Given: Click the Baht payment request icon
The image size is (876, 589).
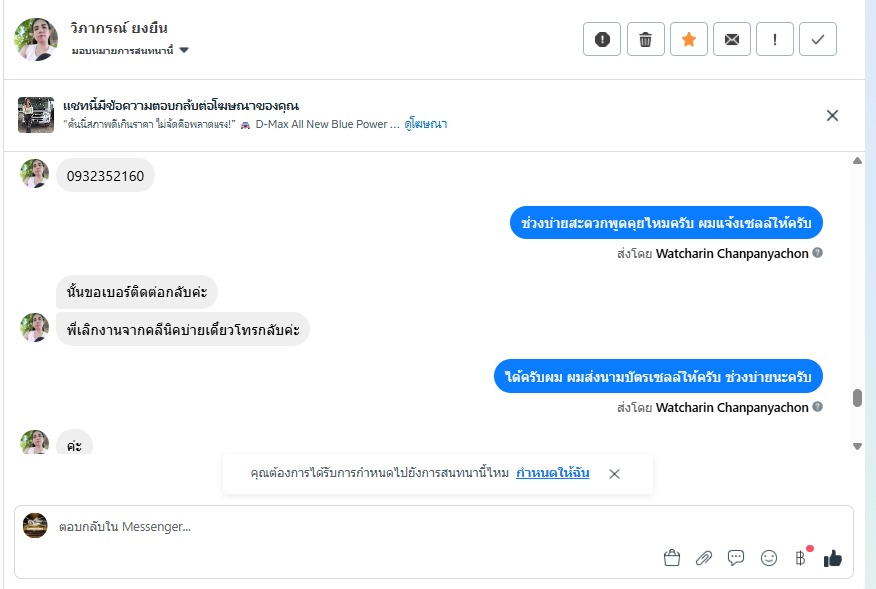Looking at the screenshot, I should 800,558.
